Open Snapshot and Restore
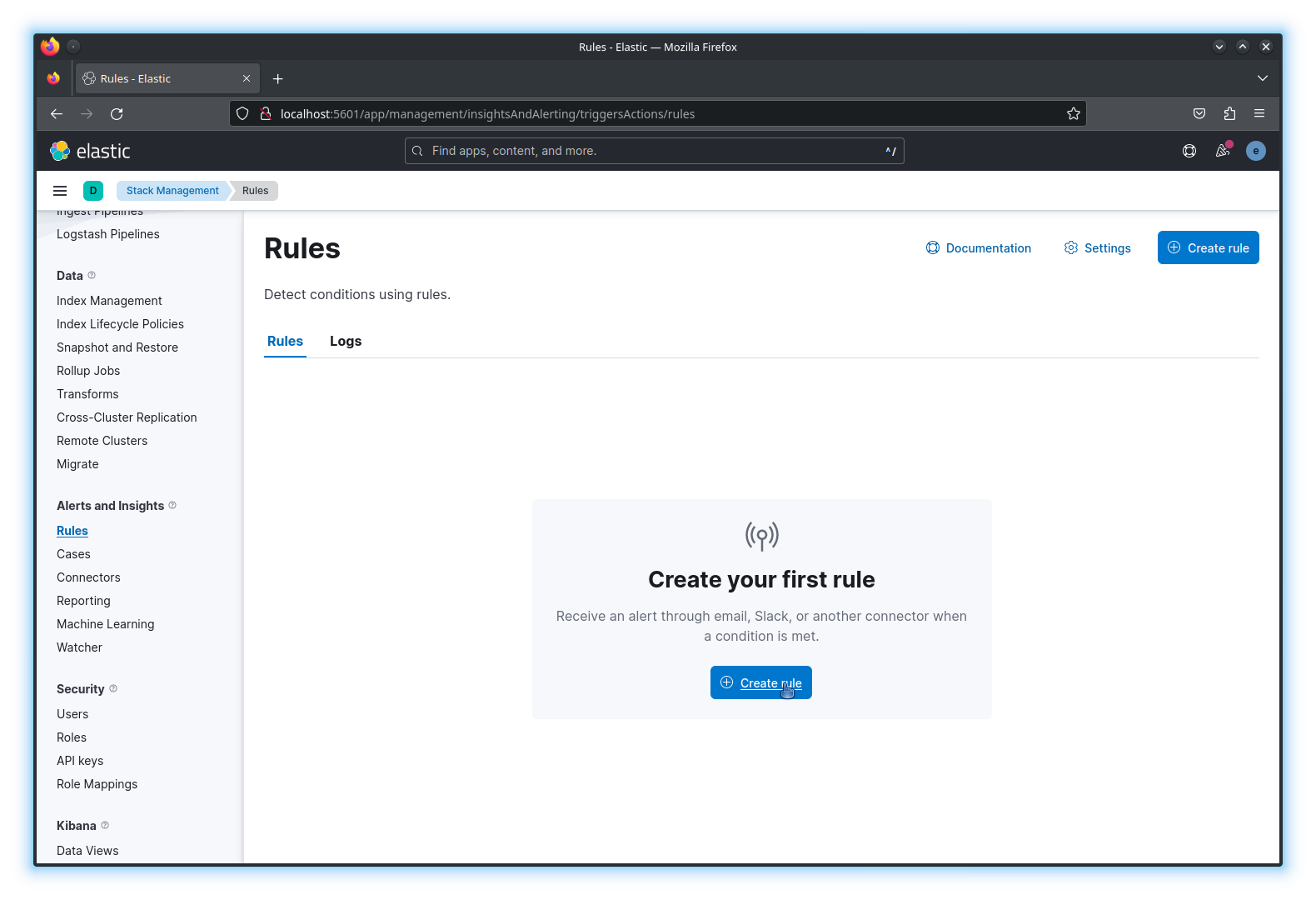Image resolution: width=1316 pixels, height=900 pixels. pos(117,347)
